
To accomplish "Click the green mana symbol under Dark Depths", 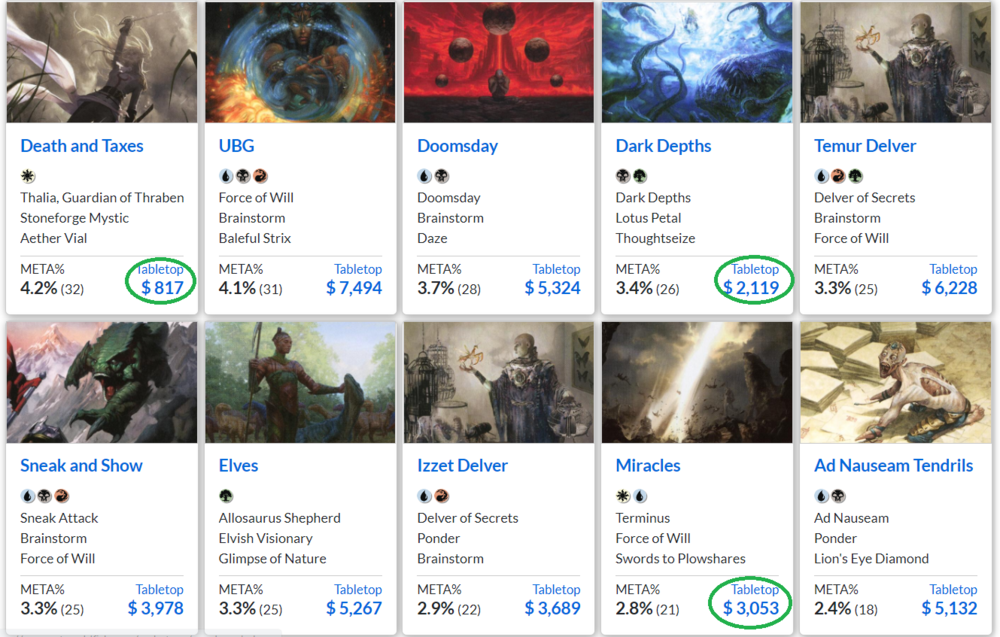I will tap(639, 176).
